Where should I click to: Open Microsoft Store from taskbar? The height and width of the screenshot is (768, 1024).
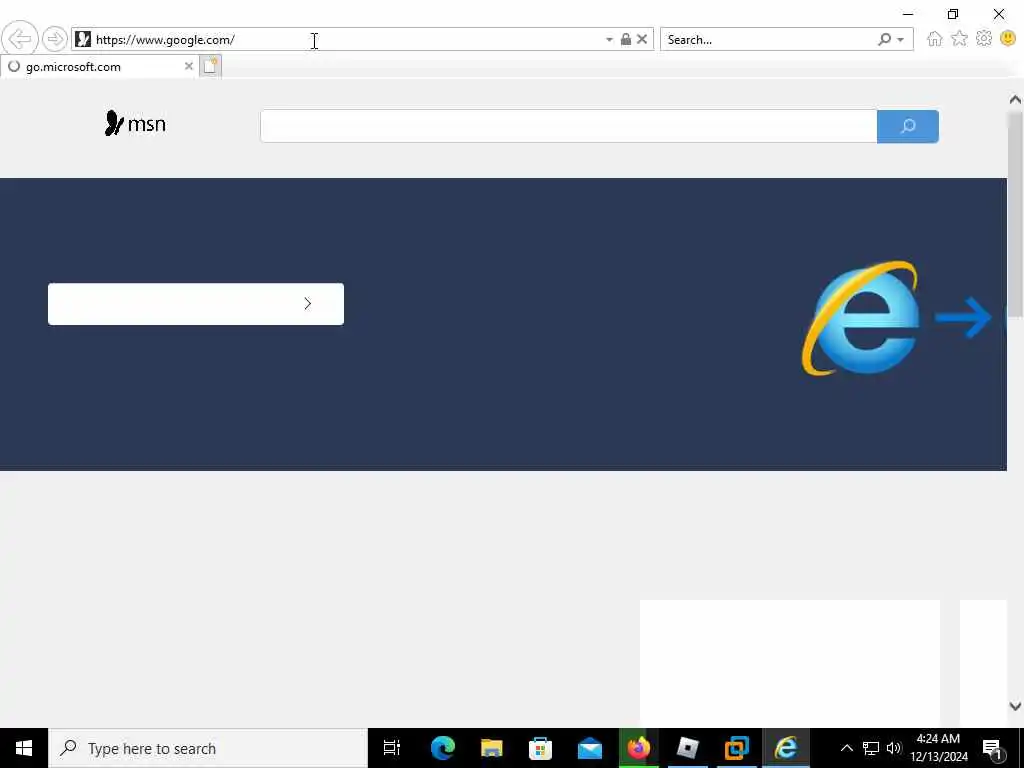[x=540, y=748]
